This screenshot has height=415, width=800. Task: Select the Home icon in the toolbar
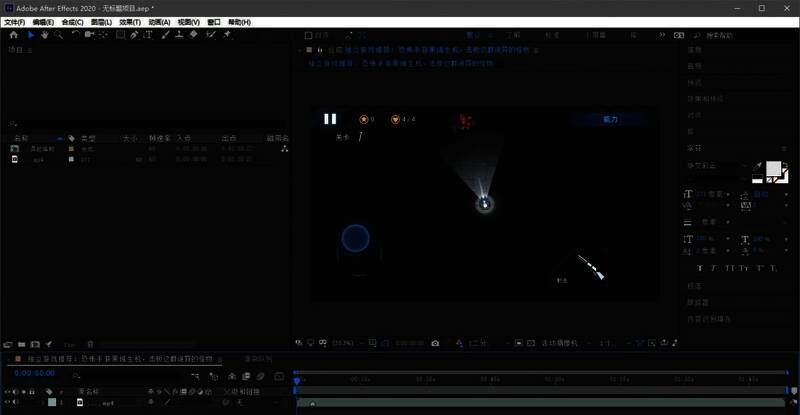pos(14,34)
